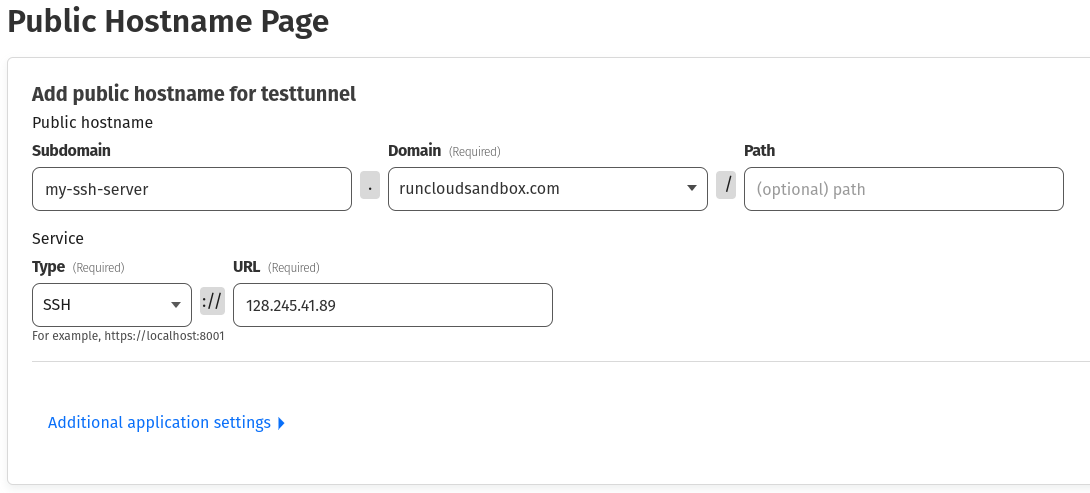This screenshot has width=1090, height=493.
Task: Click the example https://localhost:8001 hint text
Action: tap(128, 336)
